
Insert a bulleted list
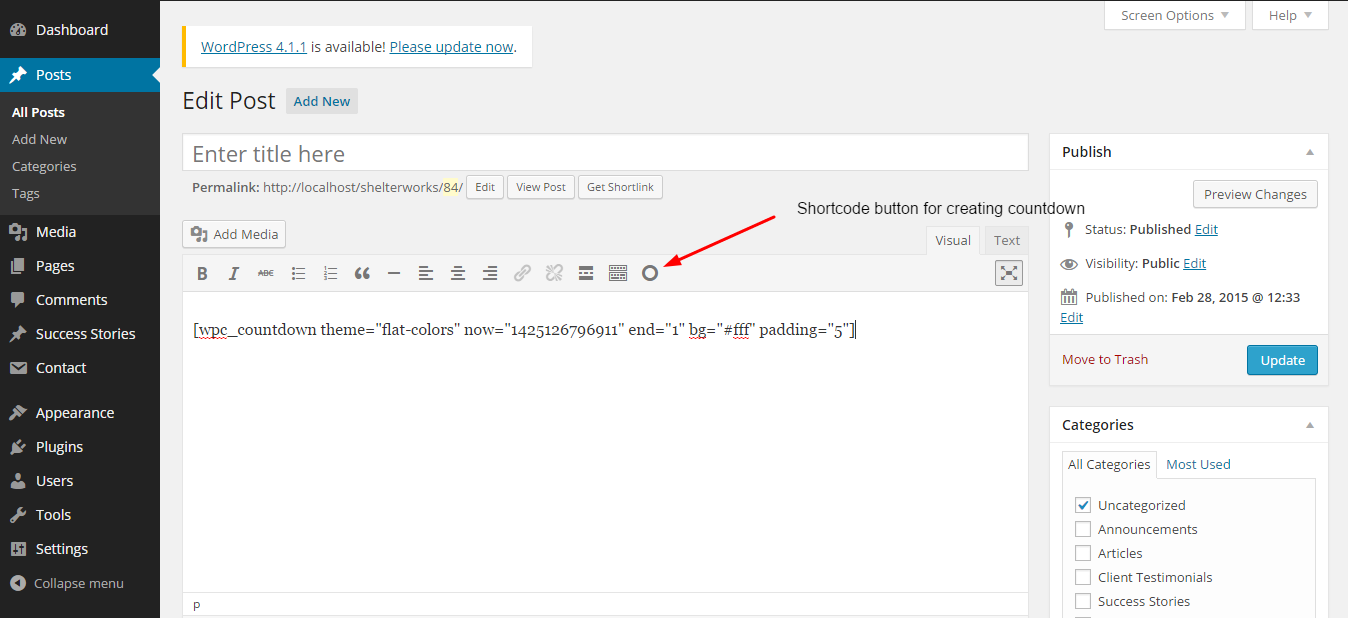[x=298, y=273]
